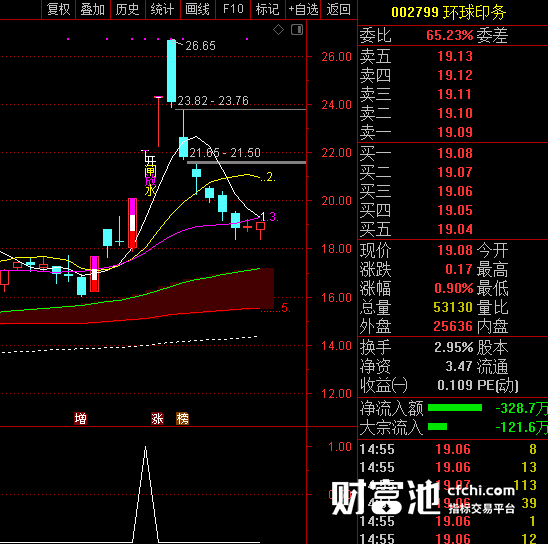Click the 开闸放水 signal annotation
This screenshot has width=548, height=544.
coord(150,175)
